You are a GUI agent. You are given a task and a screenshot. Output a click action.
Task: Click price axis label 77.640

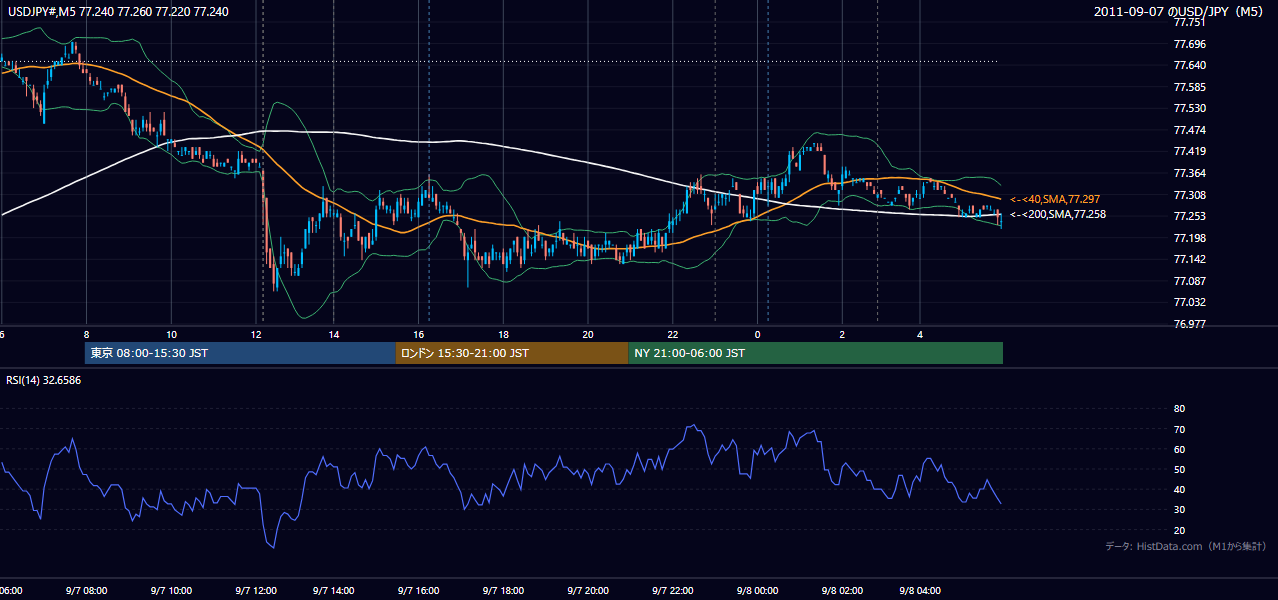point(1190,65)
